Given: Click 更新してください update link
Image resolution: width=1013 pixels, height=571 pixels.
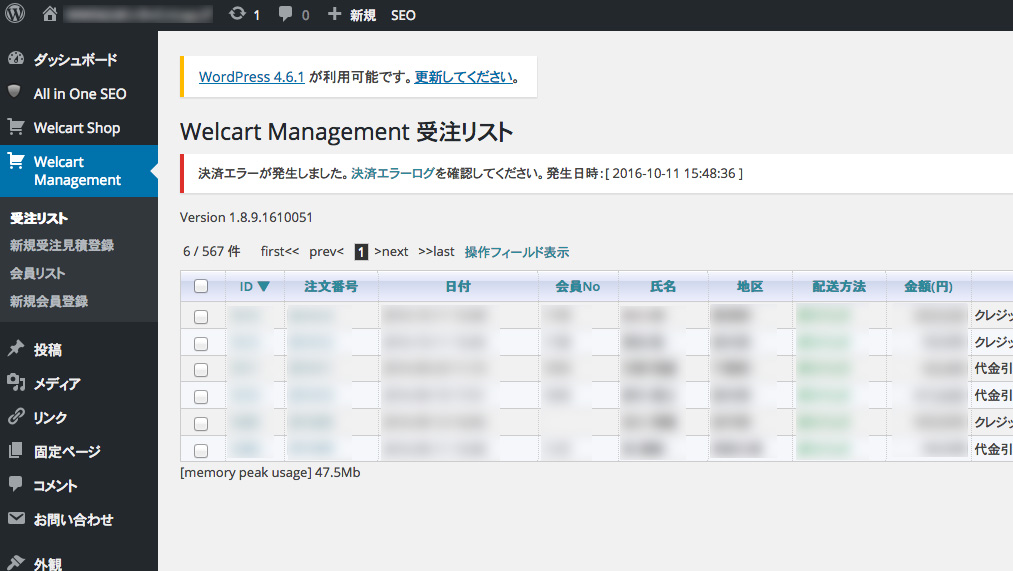Looking at the screenshot, I should [464, 77].
